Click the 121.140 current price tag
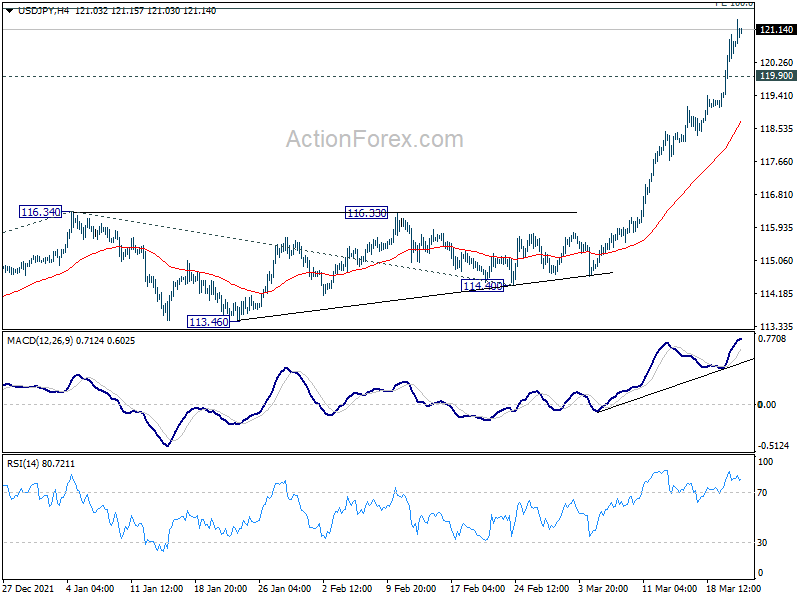The image size is (800, 600). tap(776, 30)
